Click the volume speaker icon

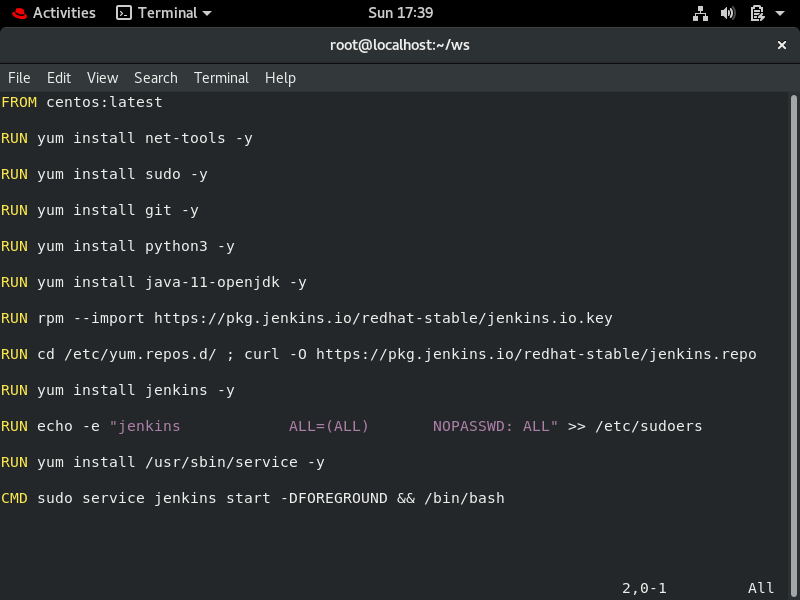728,13
